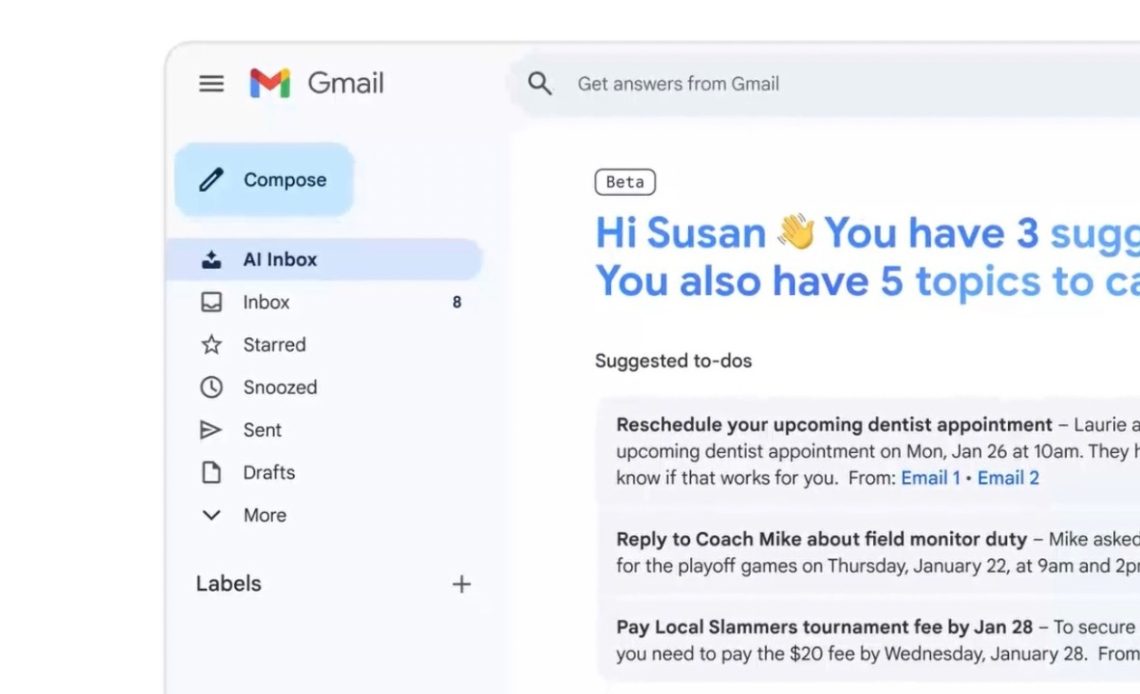Click the Inbox unread count 8
The image size is (1140, 694).
[x=457, y=302]
